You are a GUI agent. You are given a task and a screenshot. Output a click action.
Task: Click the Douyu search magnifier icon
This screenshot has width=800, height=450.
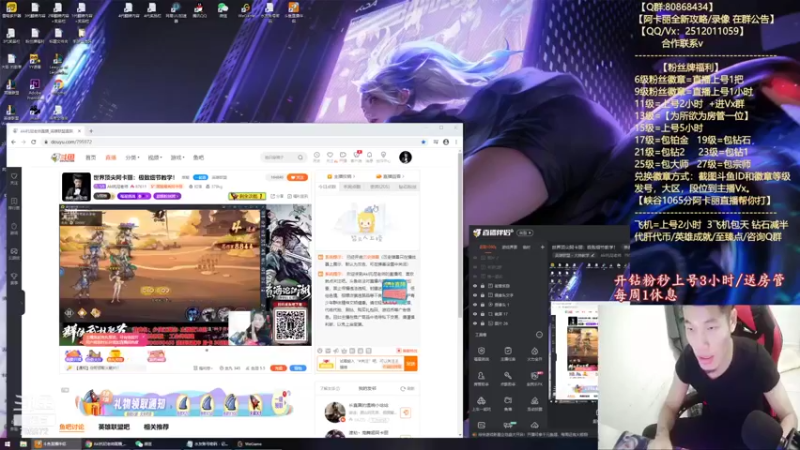301,158
